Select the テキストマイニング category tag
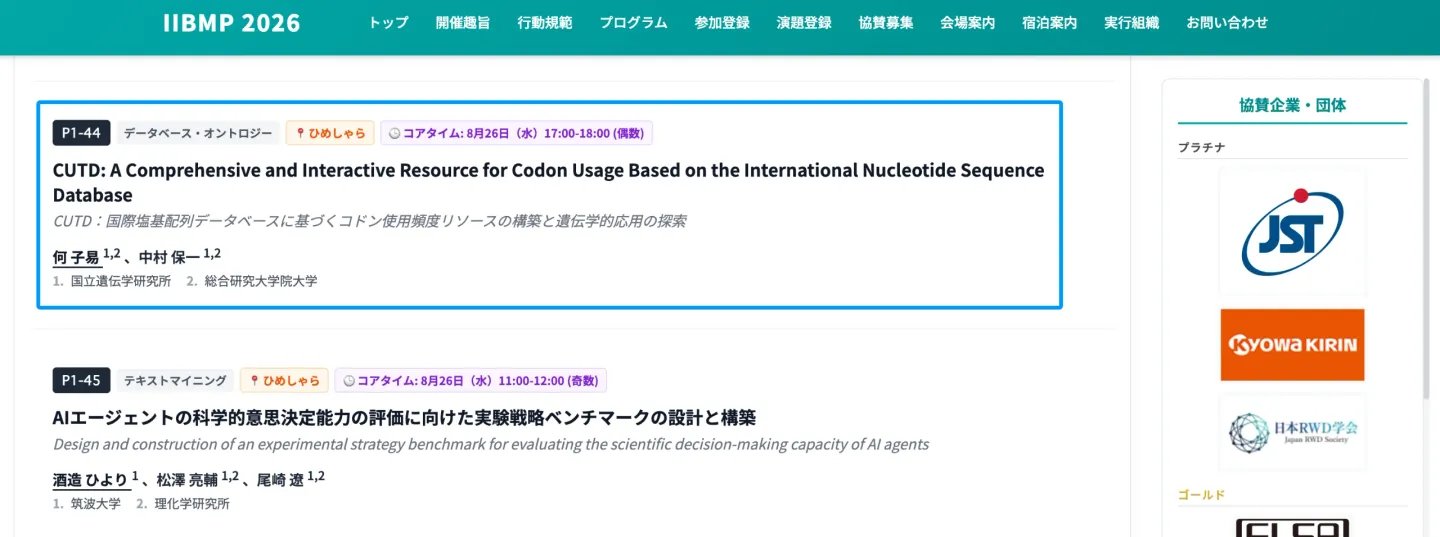1440x537 pixels. click(x=175, y=380)
